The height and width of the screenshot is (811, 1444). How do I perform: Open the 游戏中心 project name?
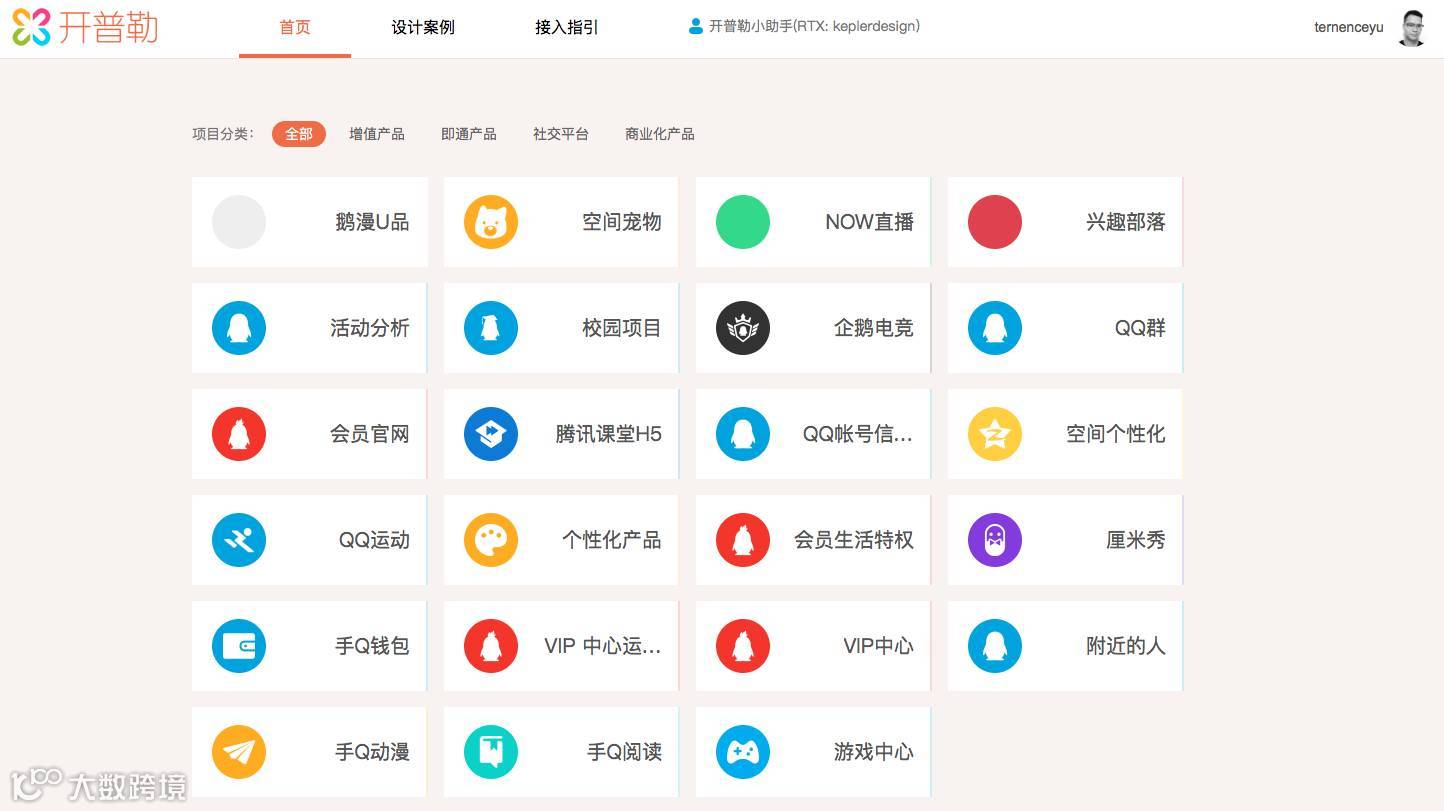pos(874,752)
